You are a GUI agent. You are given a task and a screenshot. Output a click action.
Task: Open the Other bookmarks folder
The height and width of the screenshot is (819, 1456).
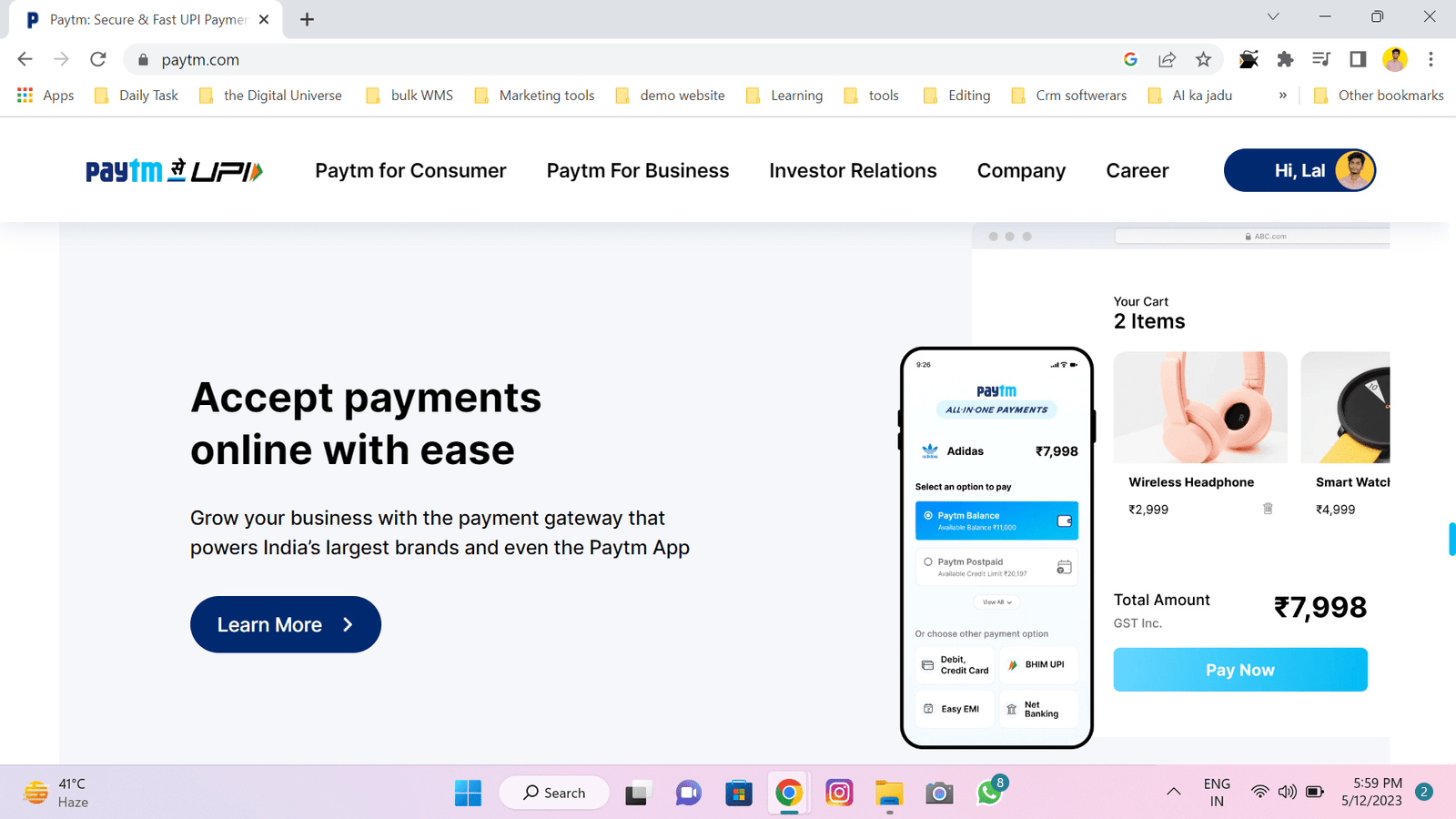1379,96
